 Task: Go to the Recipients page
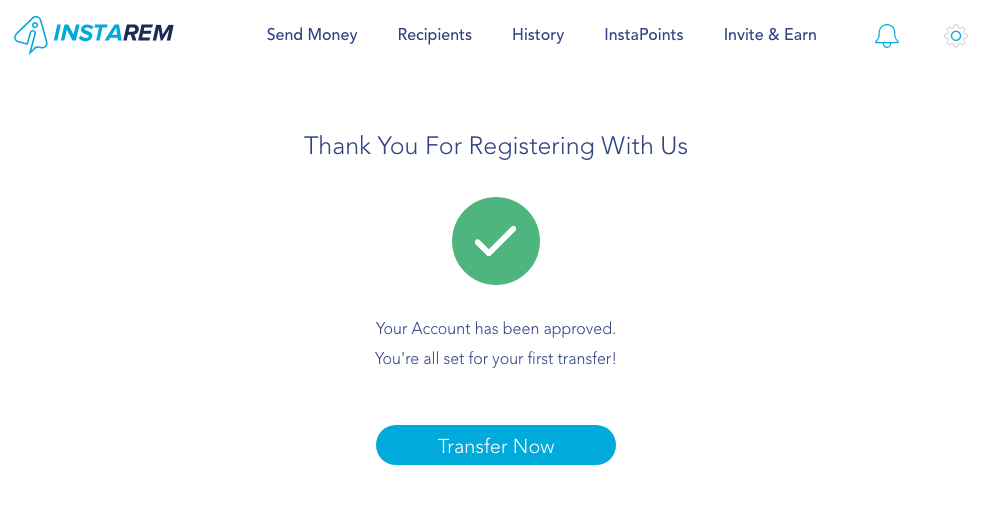[435, 35]
